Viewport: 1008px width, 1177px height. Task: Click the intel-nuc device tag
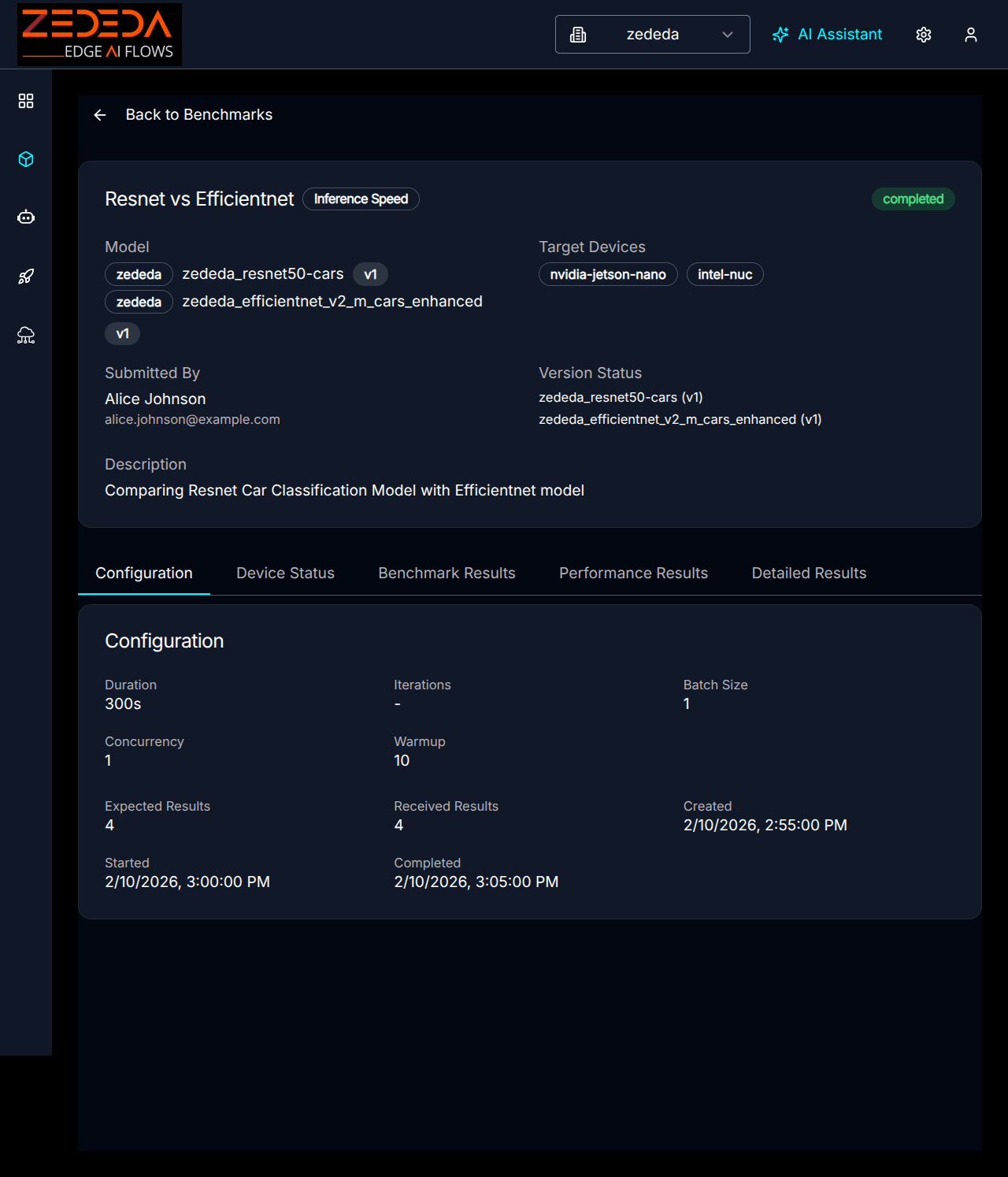[724, 274]
